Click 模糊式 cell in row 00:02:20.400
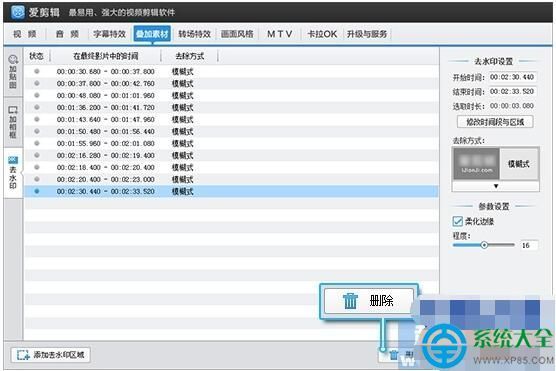This screenshot has height=371, width=556. pyautogui.click(x=183, y=179)
